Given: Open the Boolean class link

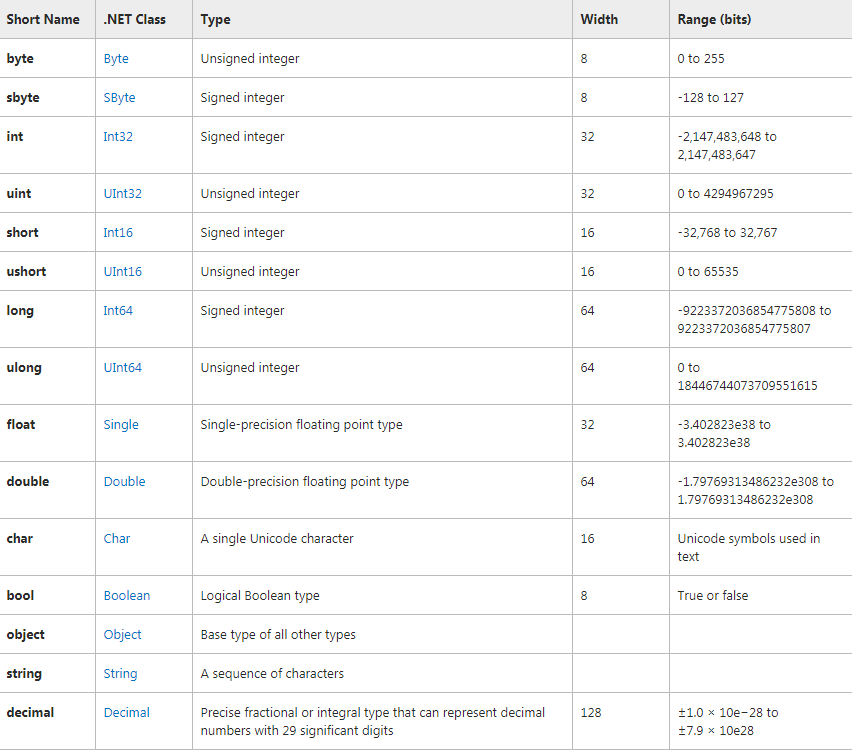Looking at the screenshot, I should [x=127, y=596].
